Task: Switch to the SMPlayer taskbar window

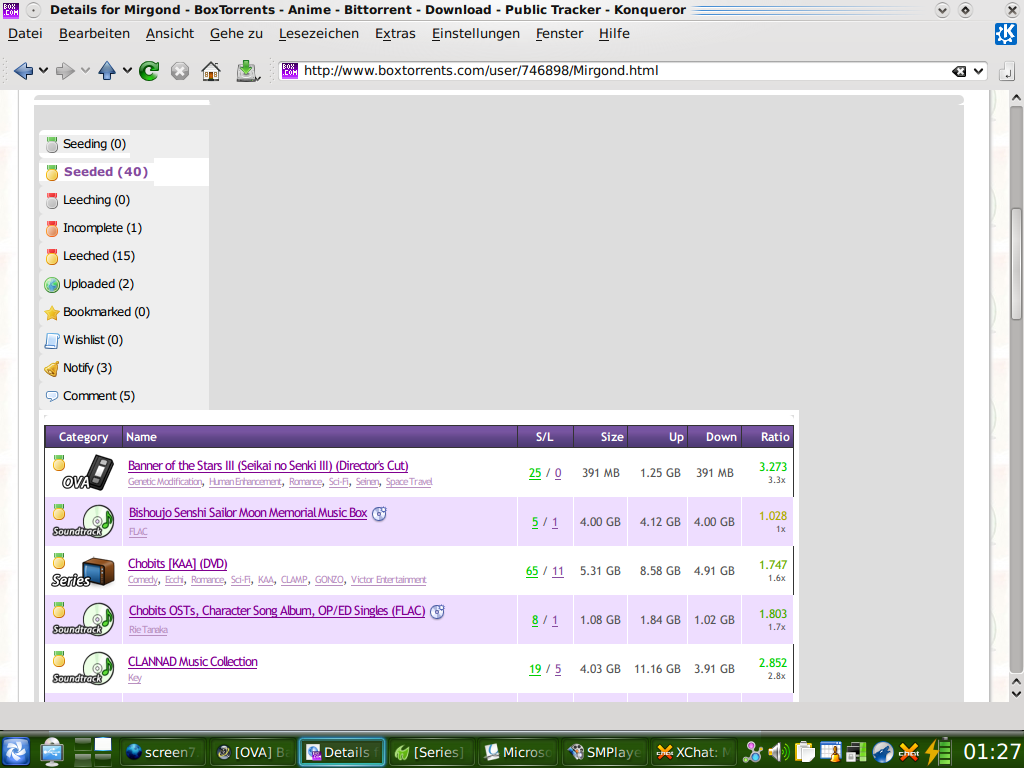Action: [603, 752]
